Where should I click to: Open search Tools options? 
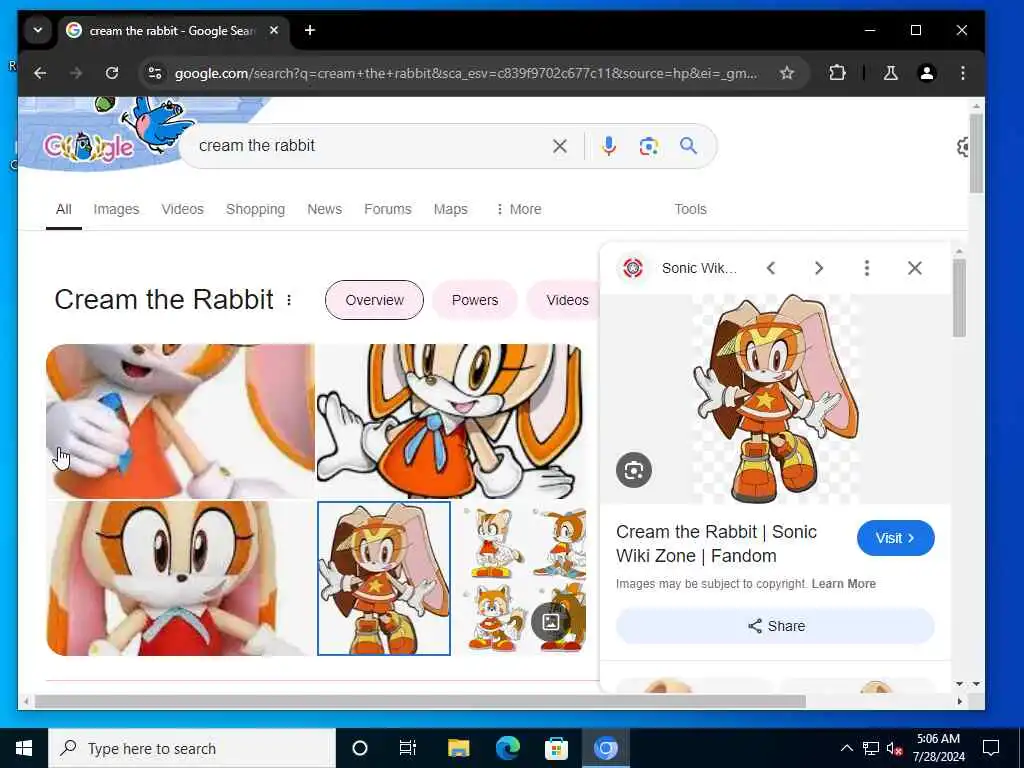pyautogui.click(x=690, y=209)
